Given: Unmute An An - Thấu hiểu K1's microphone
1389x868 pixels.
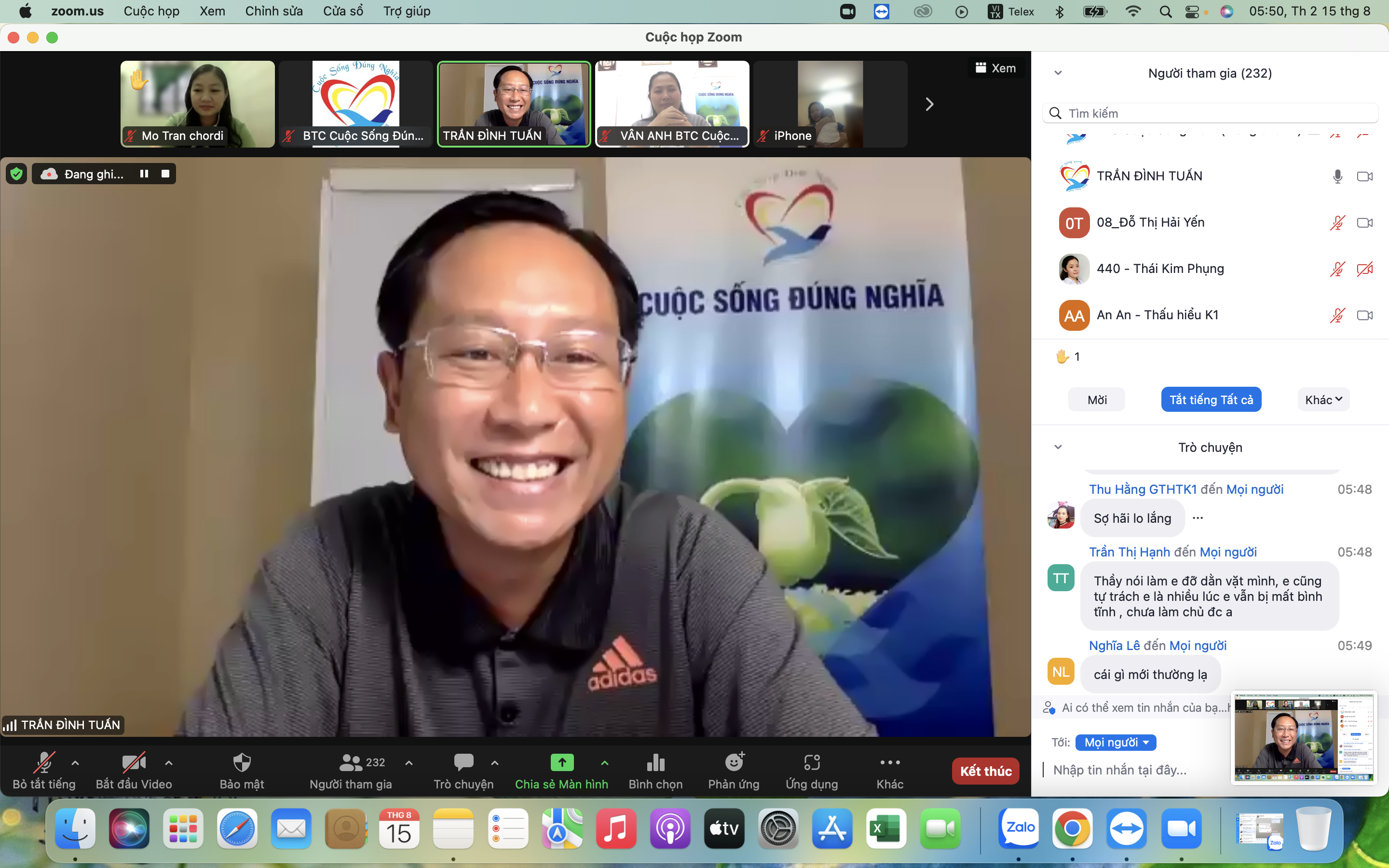Looking at the screenshot, I should 1337,315.
